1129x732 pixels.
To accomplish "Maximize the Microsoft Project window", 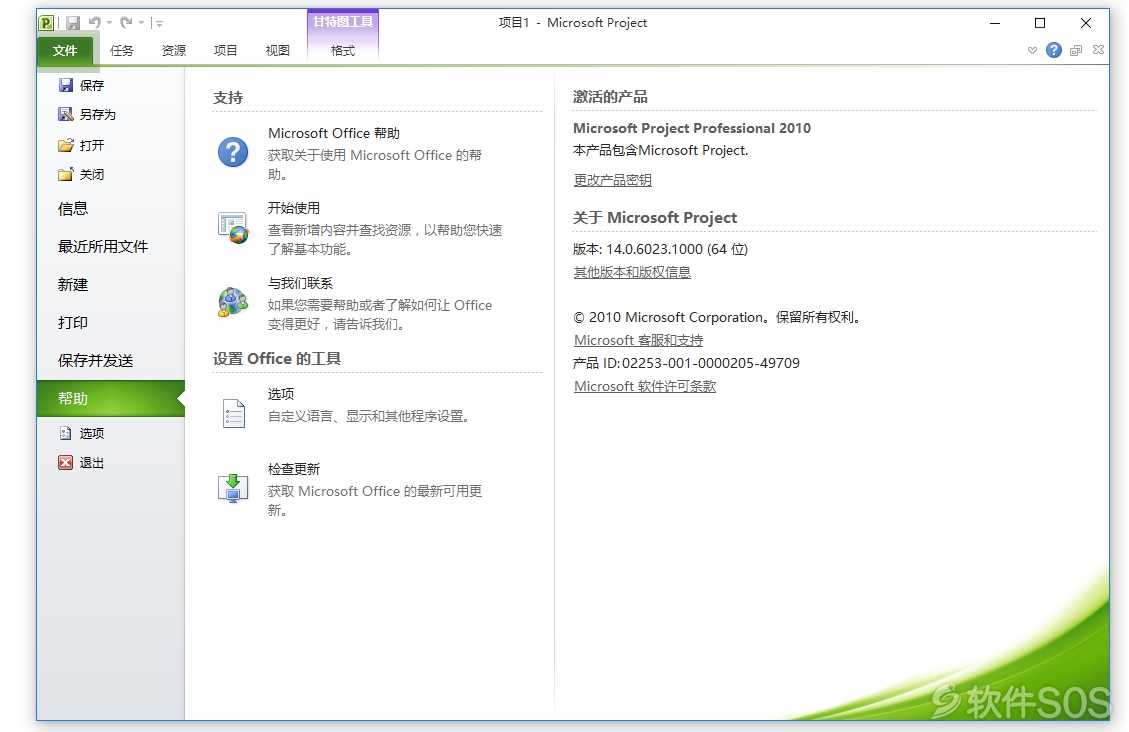I will (1040, 23).
